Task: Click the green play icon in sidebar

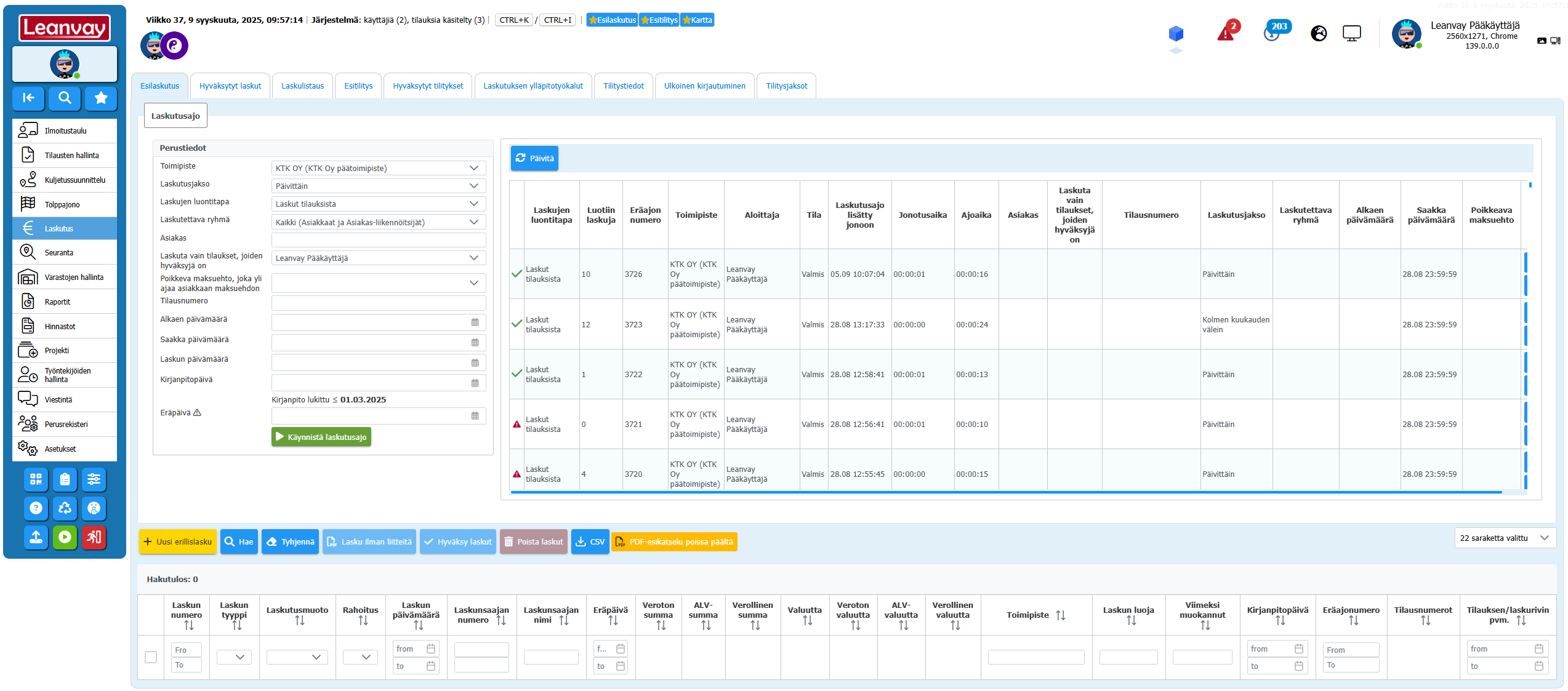Action: pos(65,537)
